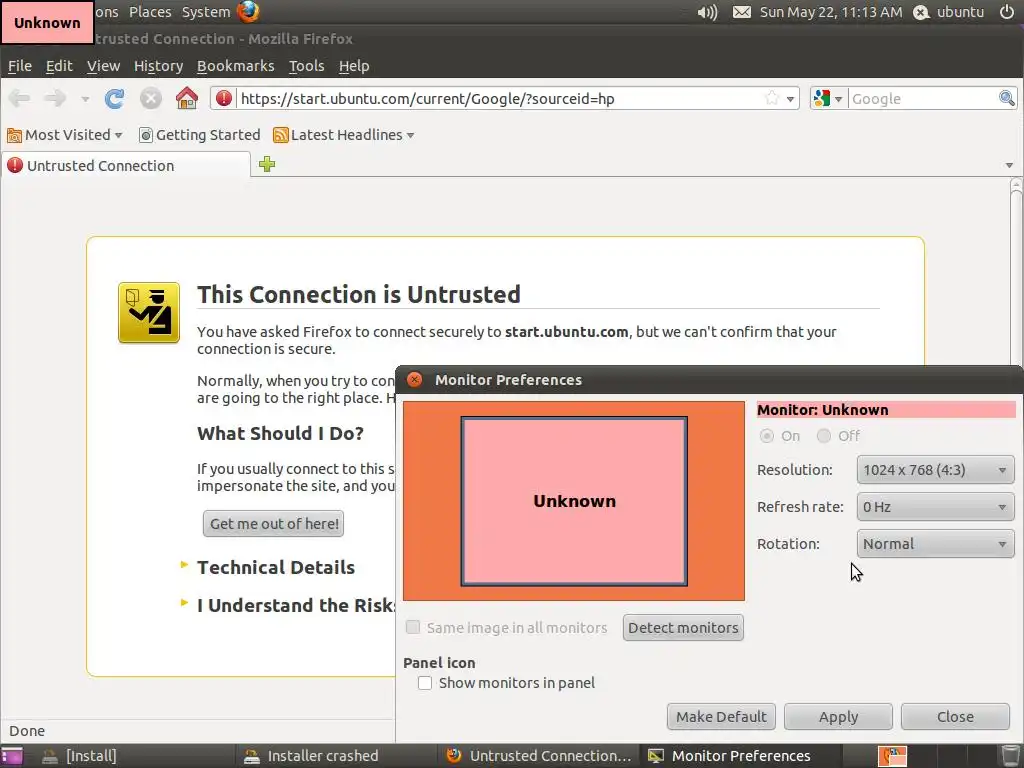1024x768 pixels.
Task: Open the File menu
Action: pos(20,66)
